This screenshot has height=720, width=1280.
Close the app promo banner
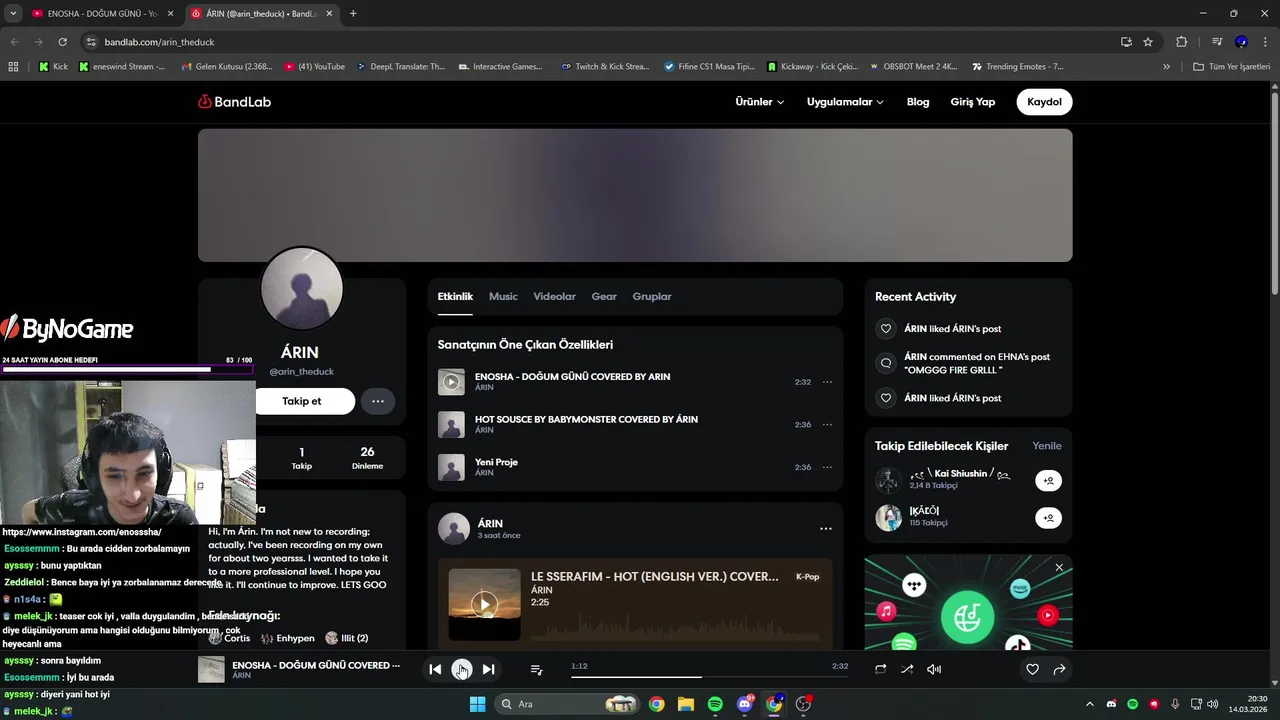pos(1059,568)
